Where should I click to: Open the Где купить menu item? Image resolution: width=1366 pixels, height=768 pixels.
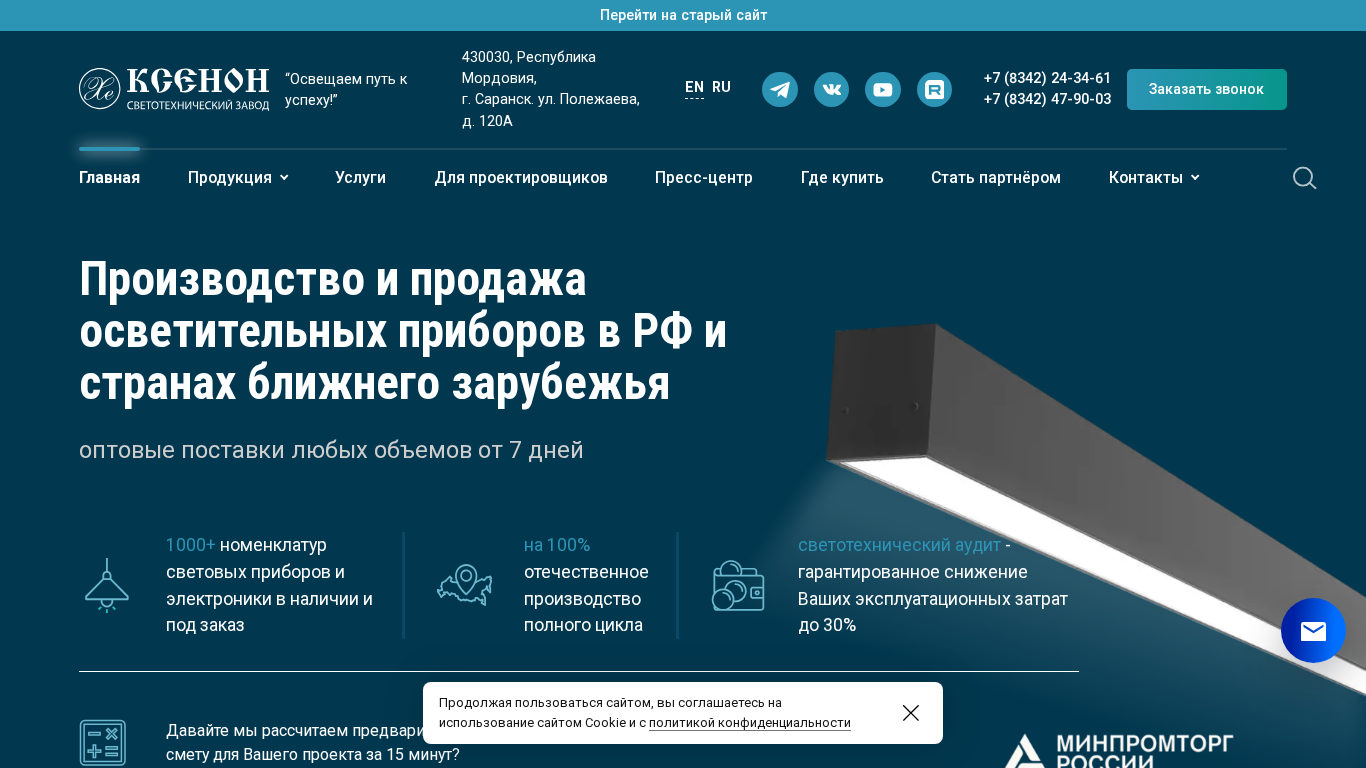(x=842, y=178)
